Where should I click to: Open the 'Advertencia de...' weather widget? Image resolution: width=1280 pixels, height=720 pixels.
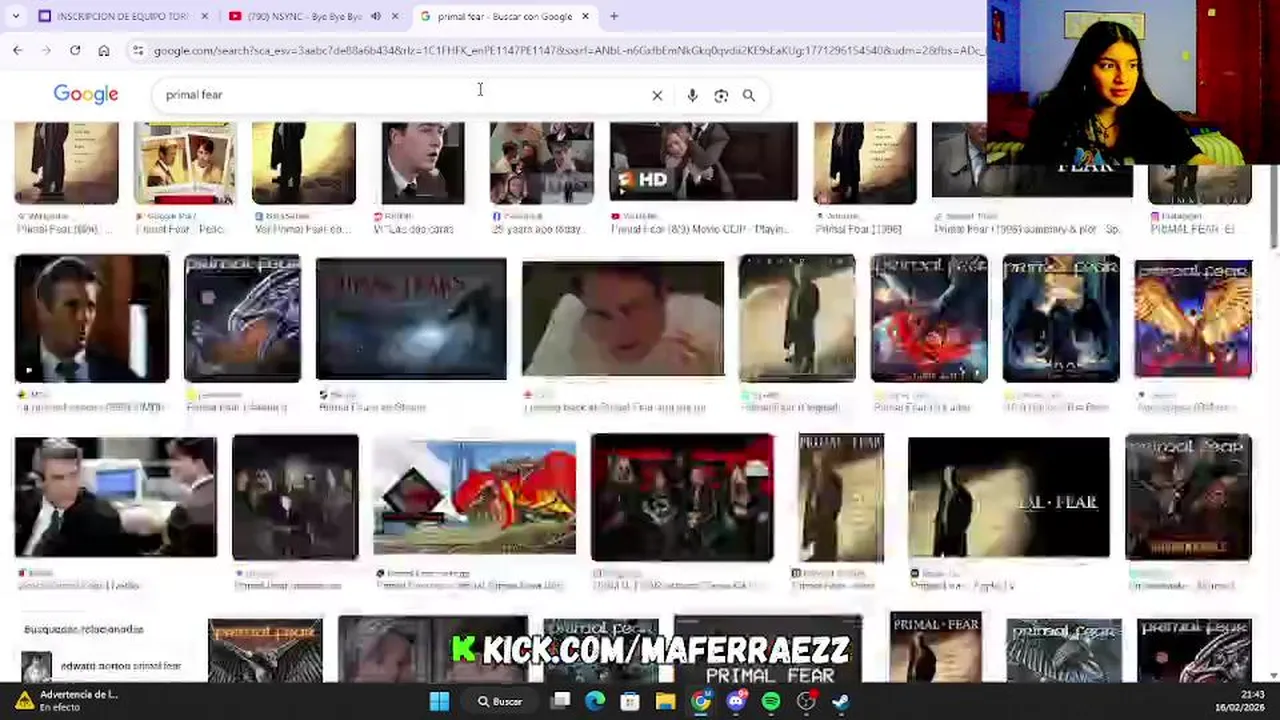tap(66, 700)
